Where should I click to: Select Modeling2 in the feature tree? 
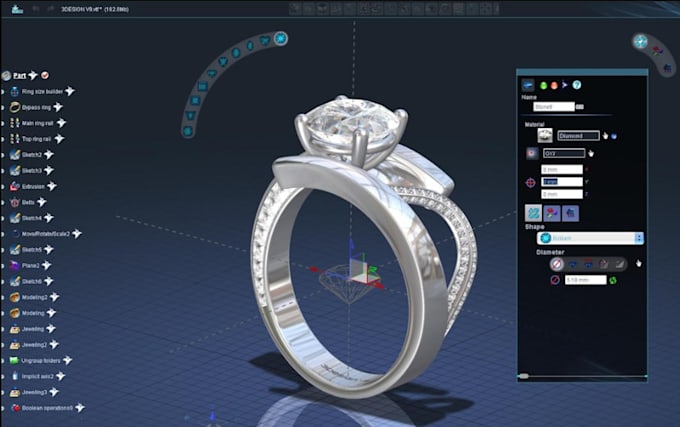tap(34, 297)
